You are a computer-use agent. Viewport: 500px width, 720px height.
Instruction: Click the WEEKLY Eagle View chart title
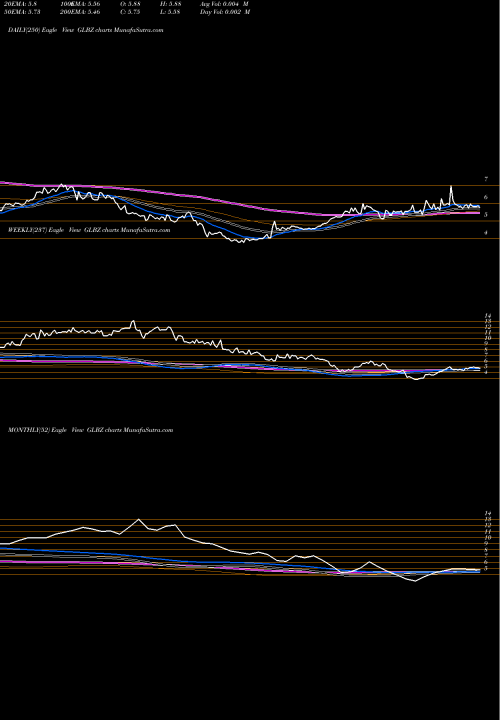[x=89, y=230]
